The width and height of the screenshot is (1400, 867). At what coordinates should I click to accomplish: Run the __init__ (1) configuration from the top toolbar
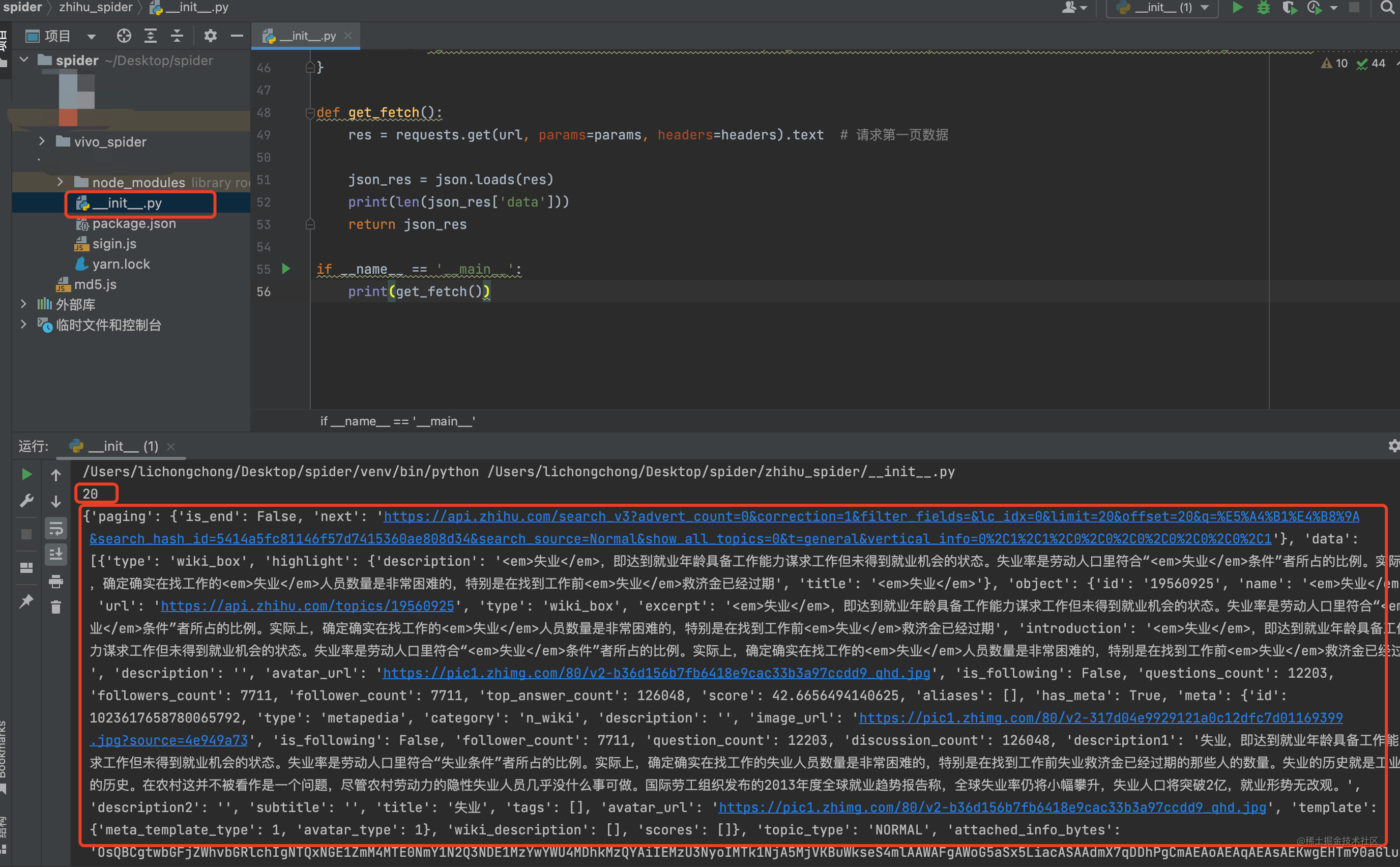[x=1237, y=8]
